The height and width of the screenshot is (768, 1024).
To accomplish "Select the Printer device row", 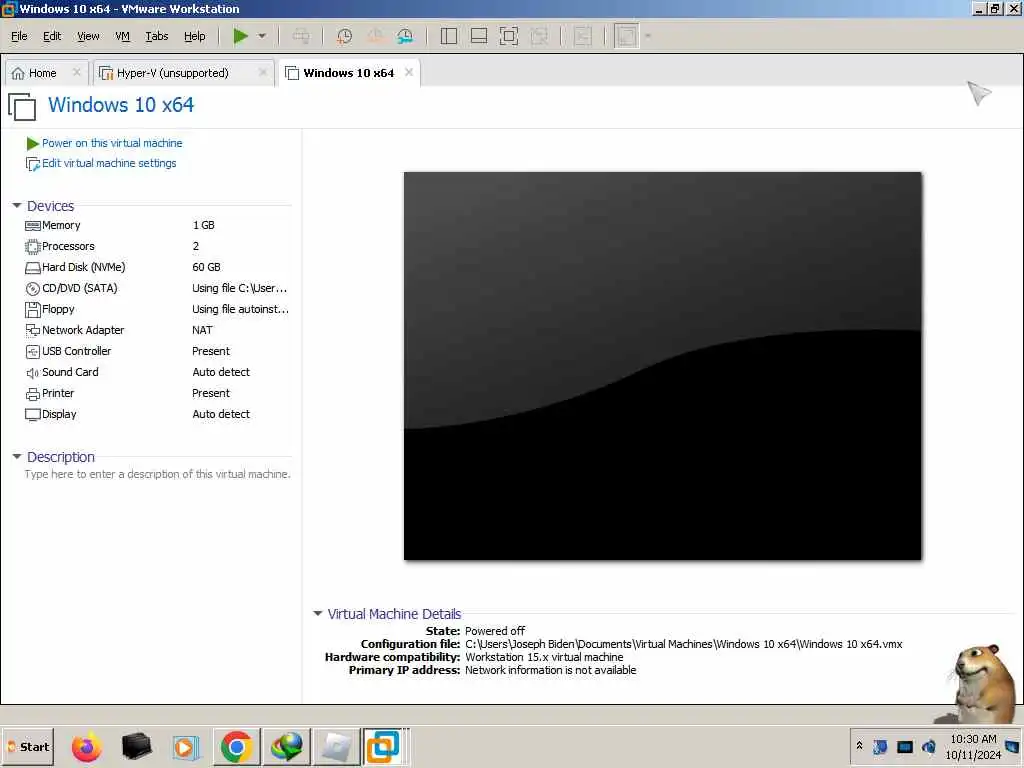I will (157, 393).
